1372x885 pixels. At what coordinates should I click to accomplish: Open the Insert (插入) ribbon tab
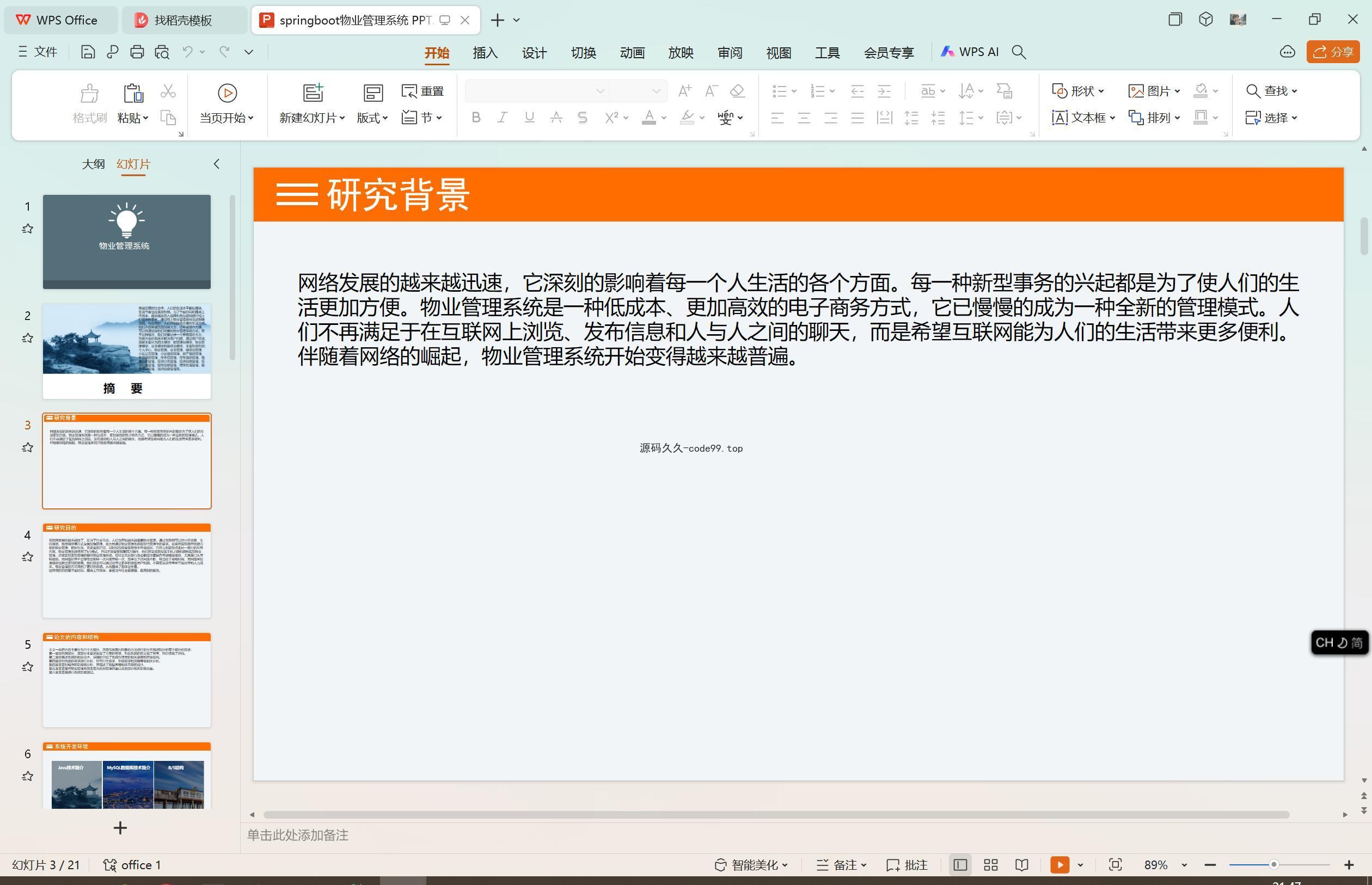(x=485, y=53)
